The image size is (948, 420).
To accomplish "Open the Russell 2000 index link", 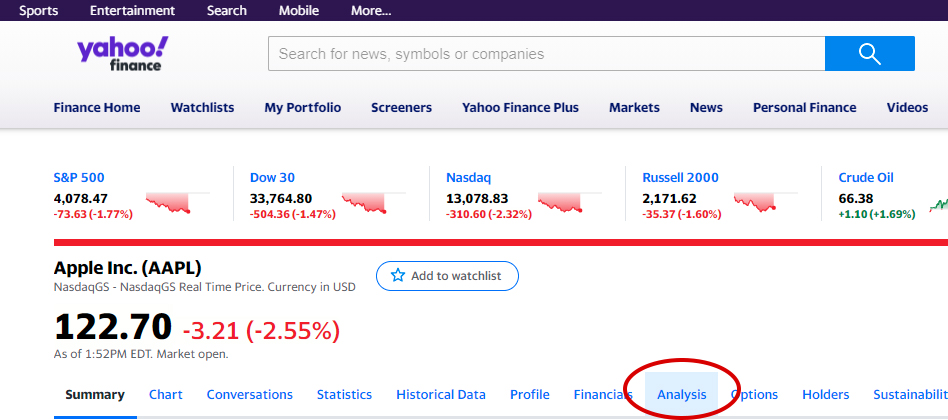I will (680, 178).
